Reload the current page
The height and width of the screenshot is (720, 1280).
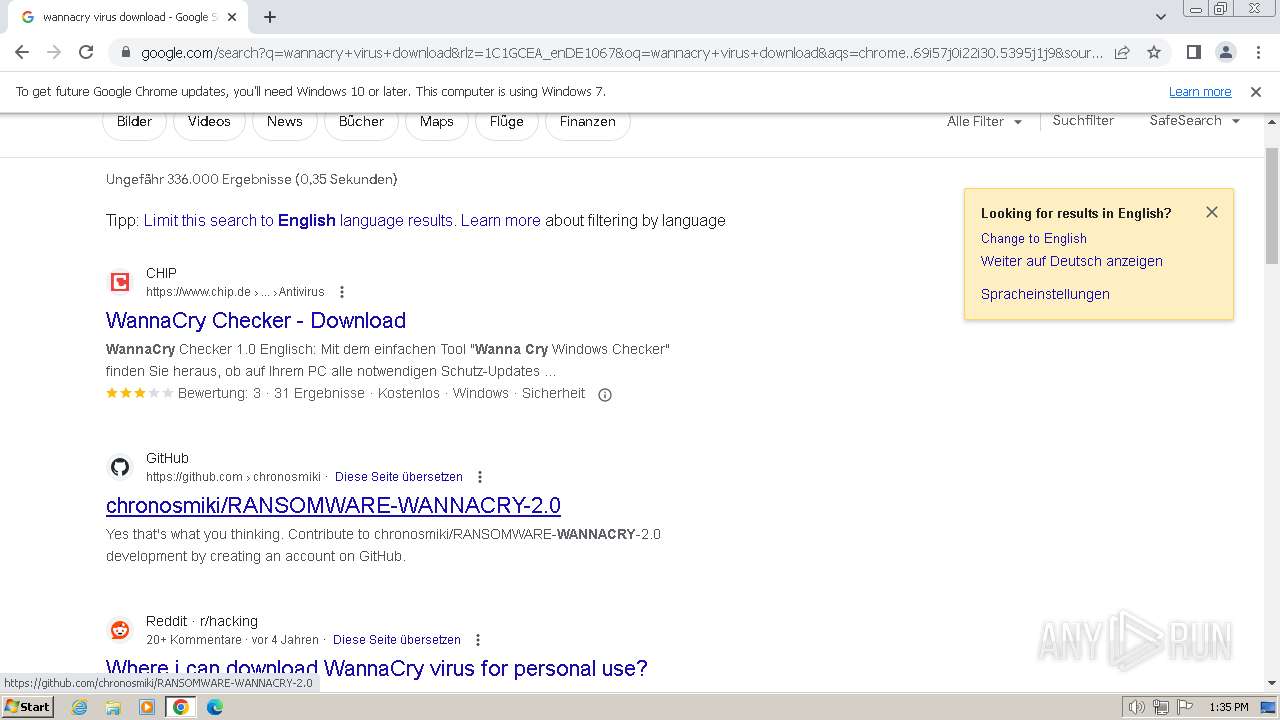tap(86, 52)
